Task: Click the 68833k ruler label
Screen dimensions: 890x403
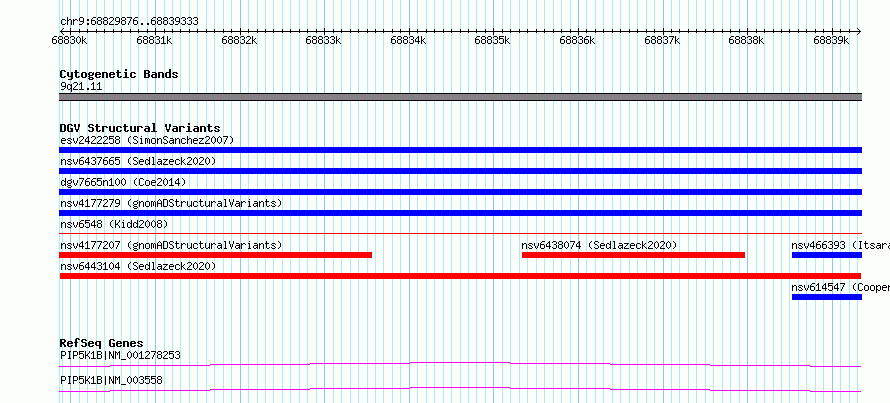Action: tap(324, 40)
